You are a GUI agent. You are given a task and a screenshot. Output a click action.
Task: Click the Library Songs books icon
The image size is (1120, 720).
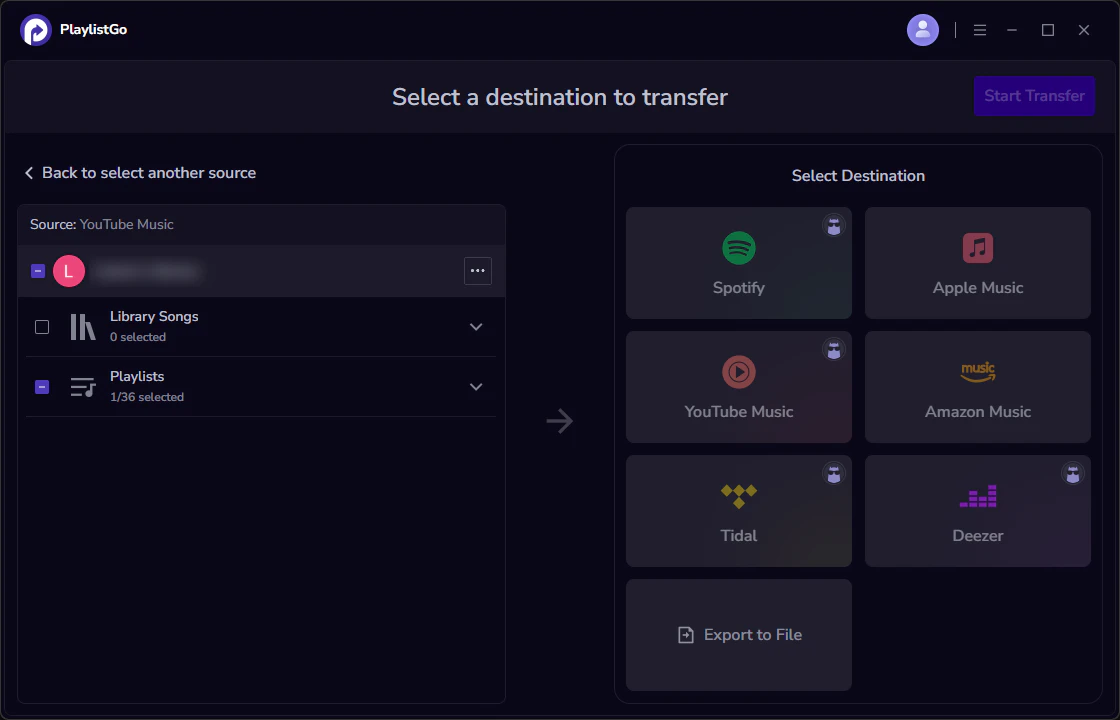point(83,326)
